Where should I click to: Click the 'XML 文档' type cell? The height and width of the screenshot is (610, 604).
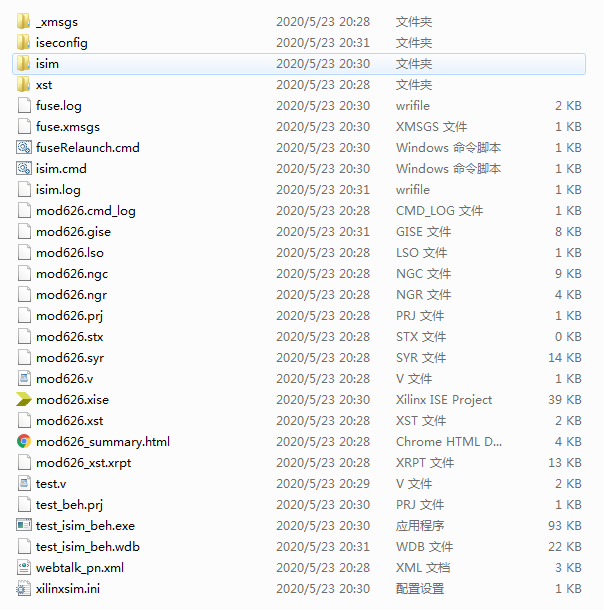pyautogui.click(x=423, y=568)
